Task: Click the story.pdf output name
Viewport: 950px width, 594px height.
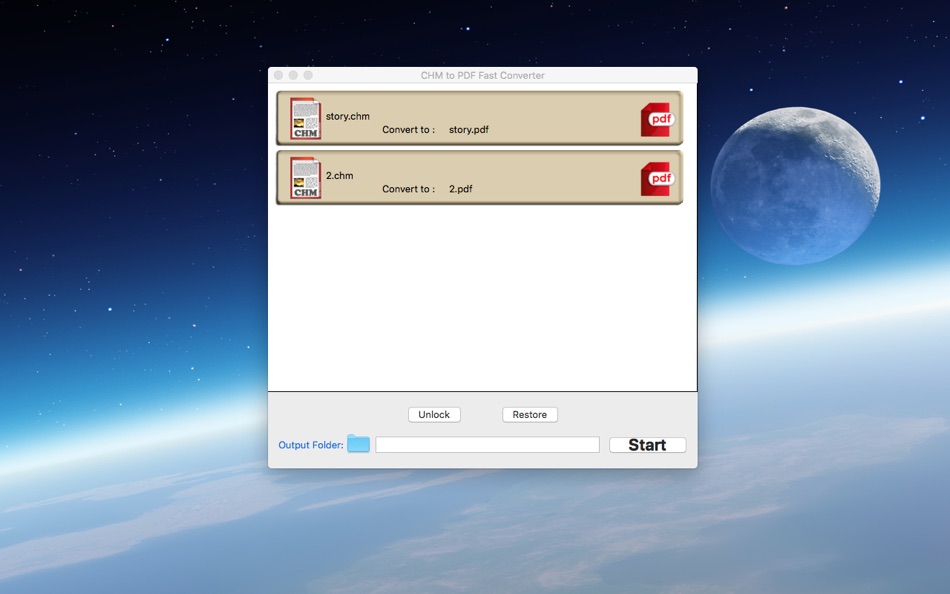Action: click(468, 130)
